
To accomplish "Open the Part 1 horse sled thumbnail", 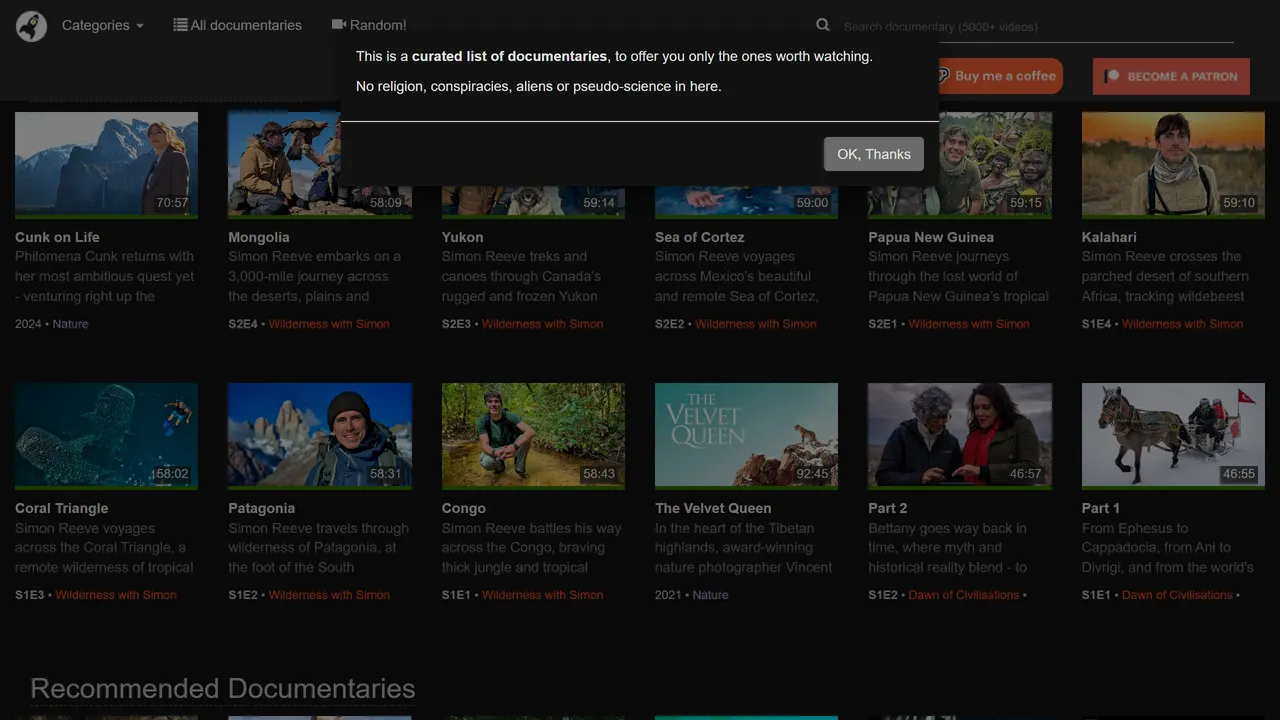I will click(1173, 436).
